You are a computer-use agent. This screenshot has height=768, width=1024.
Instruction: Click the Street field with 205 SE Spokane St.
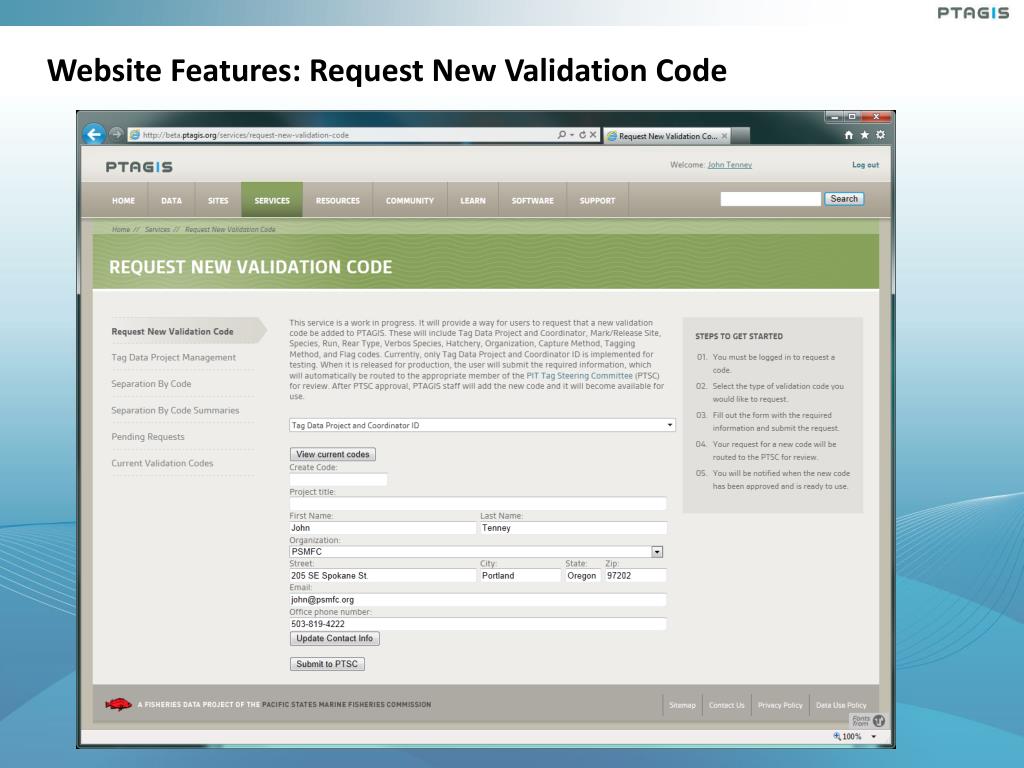pyautogui.click(x=383, y=575)
